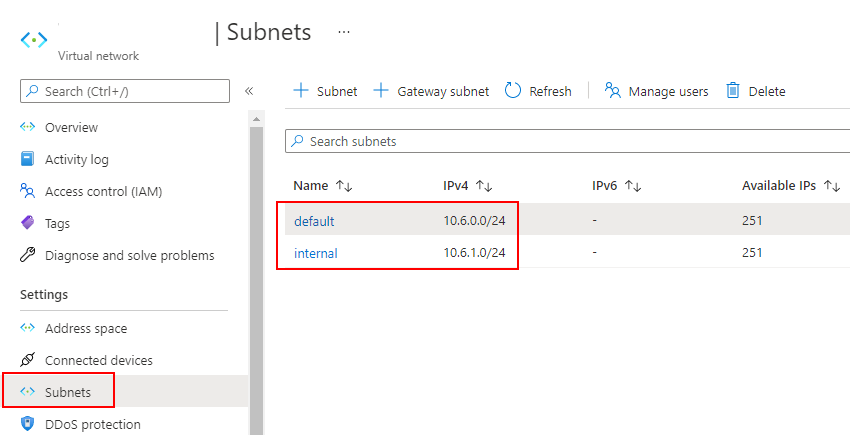Sort by Name column arrows

pyautogui.click(x=344, y=186)
